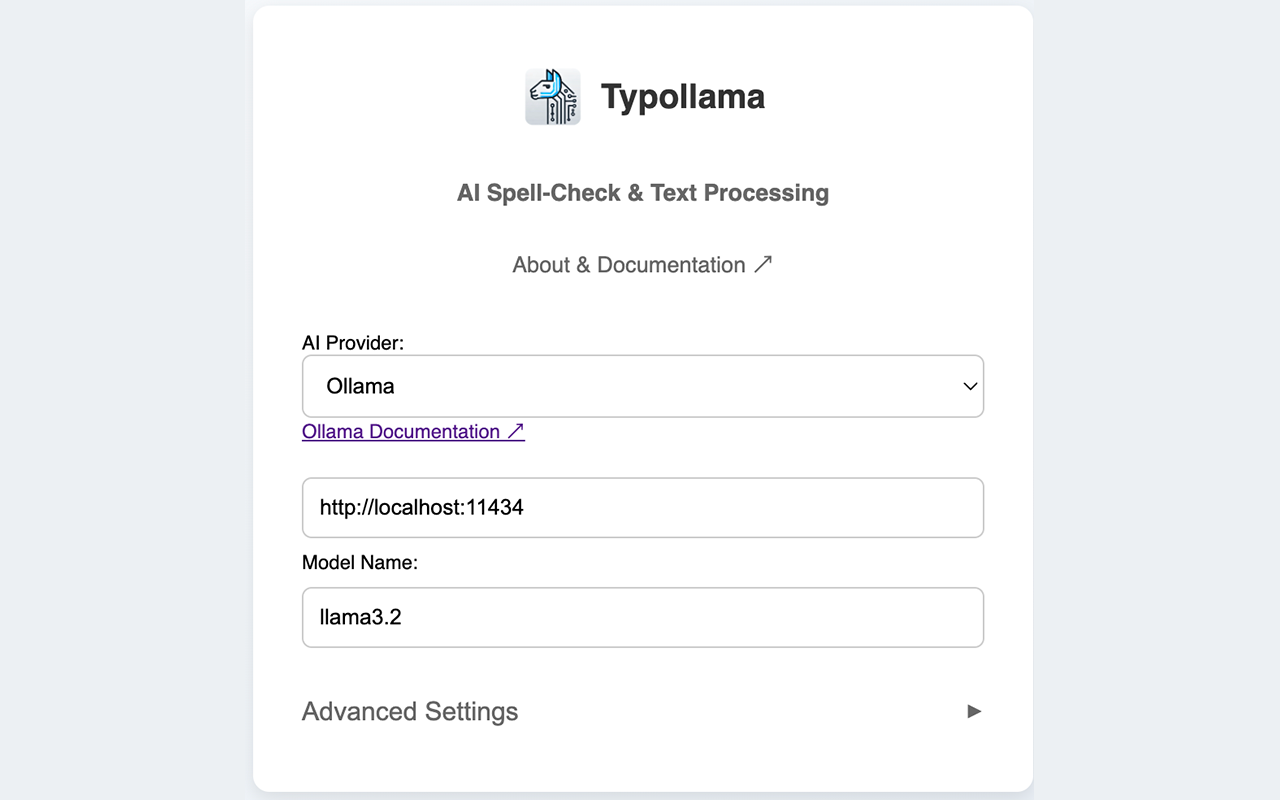Click the Typollama title heading
This screenshot has width=1280, height=800.
tap(682, 95)
